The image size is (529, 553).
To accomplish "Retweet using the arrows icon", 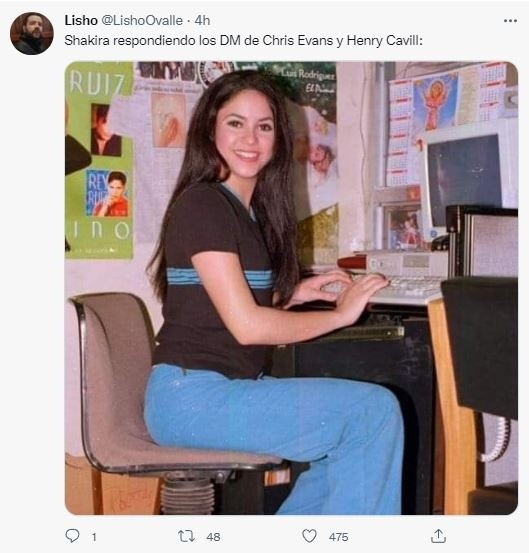I will (186, 536).
